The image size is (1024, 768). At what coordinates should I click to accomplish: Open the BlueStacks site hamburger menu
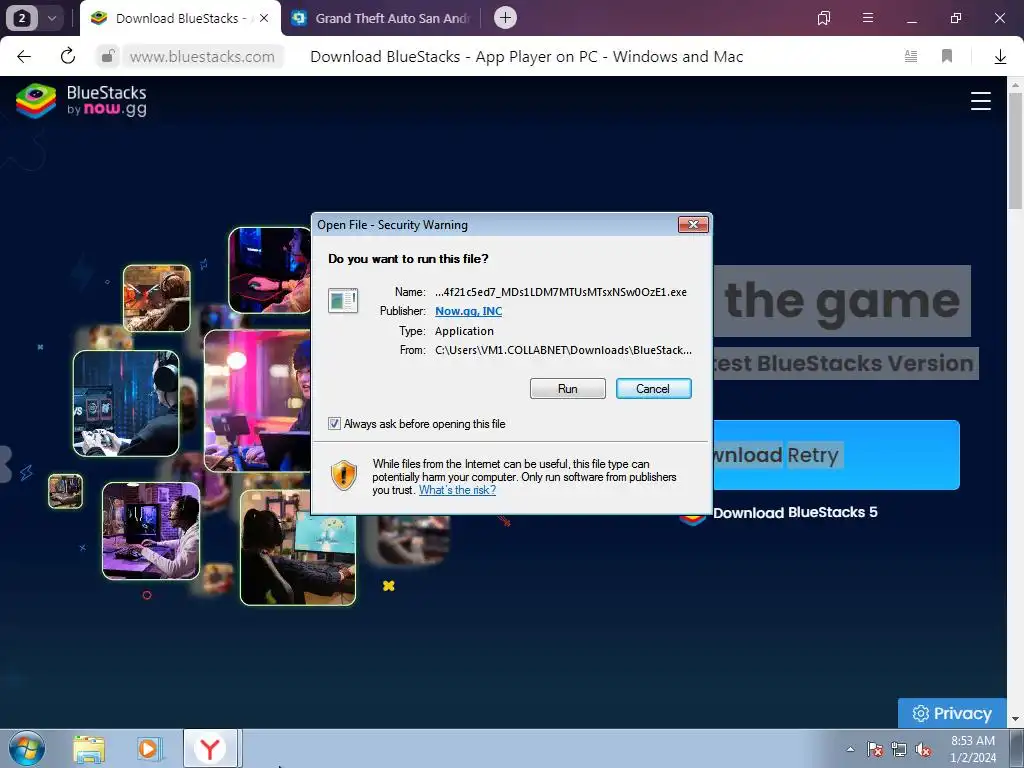tap(980, 101)
